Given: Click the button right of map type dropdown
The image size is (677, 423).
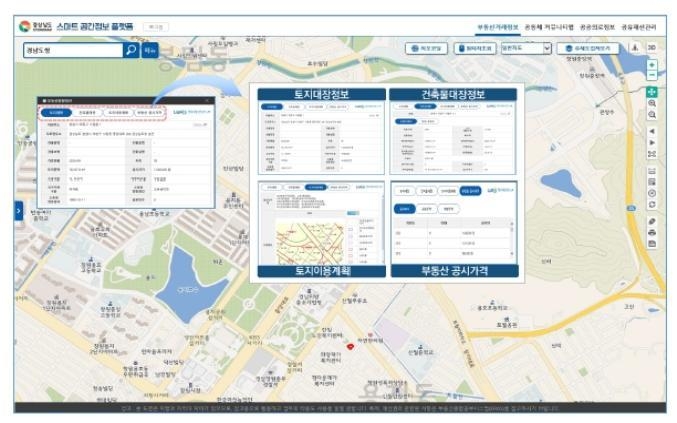Looking at the screenshot, I should pos(591,48).
